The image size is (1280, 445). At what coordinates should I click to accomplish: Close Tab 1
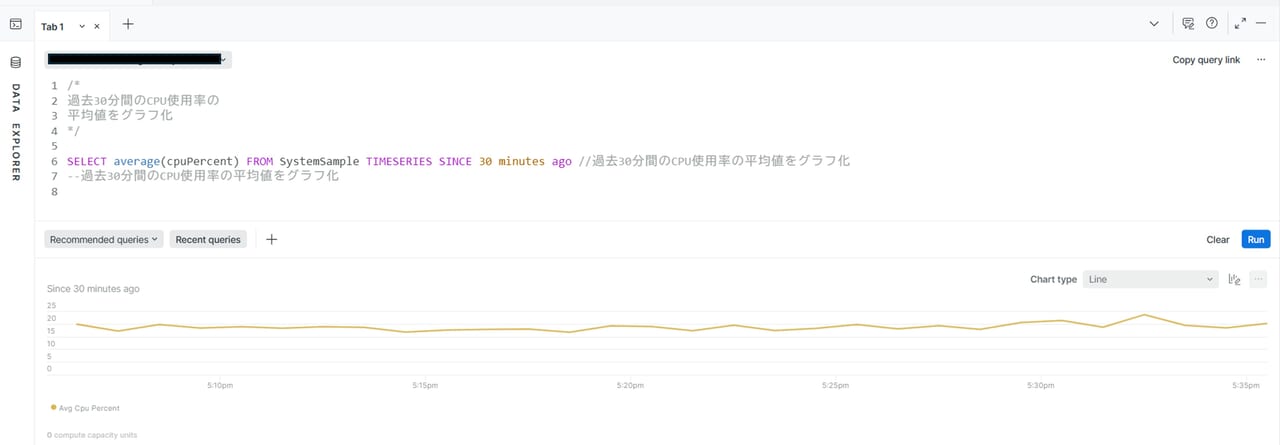tap(97, 26)
